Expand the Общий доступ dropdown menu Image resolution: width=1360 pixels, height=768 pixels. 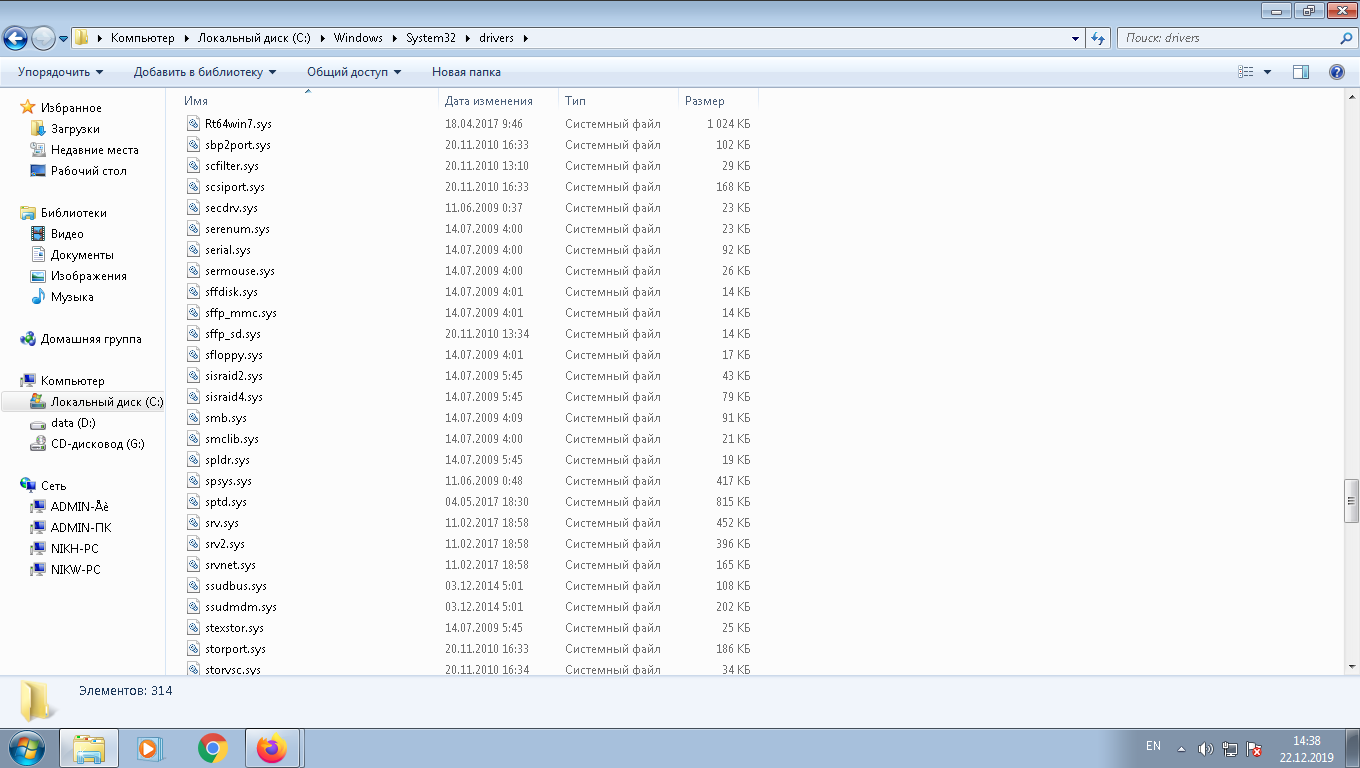pos(353,72)
